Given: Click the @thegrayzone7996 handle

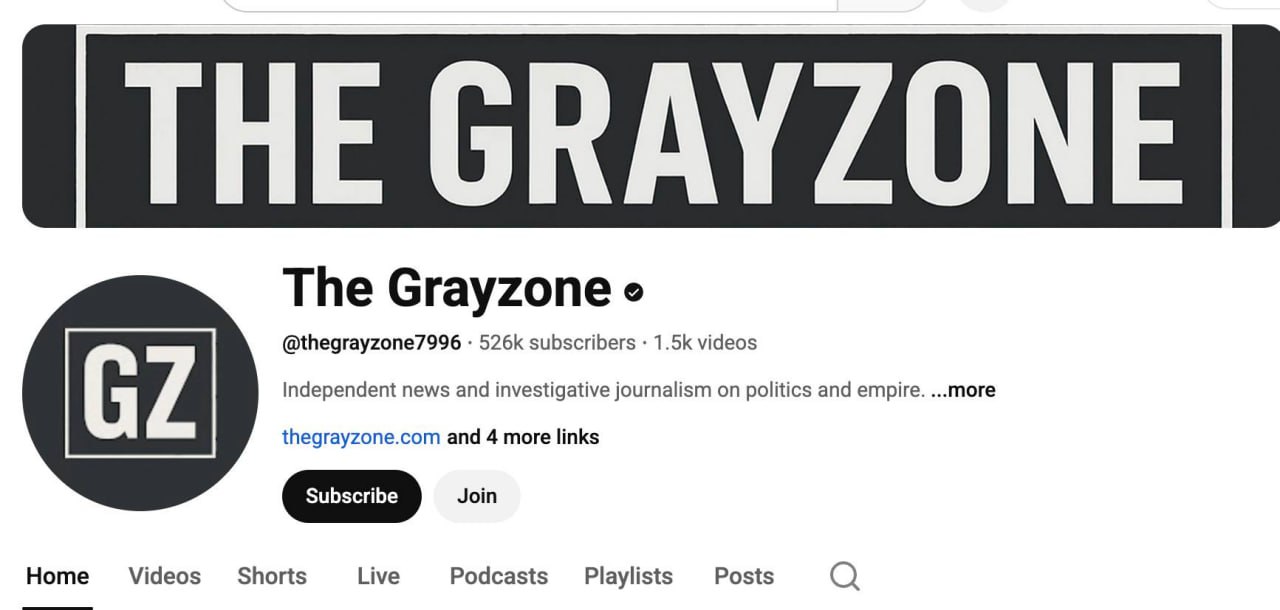Looking at the screenshot, I should coord(372,343).
